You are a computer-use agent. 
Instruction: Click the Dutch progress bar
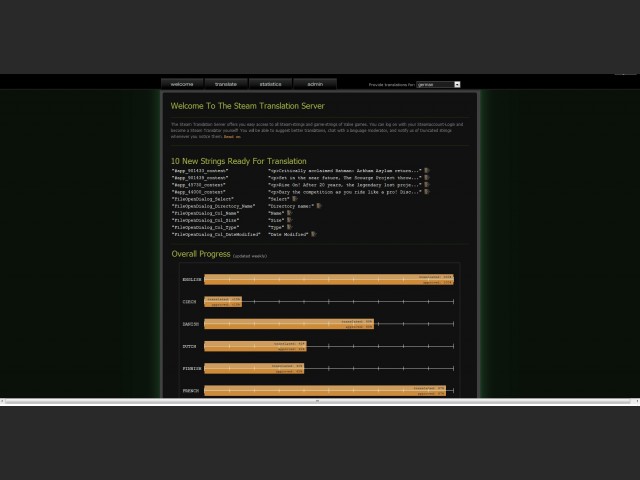coord(256,346)
